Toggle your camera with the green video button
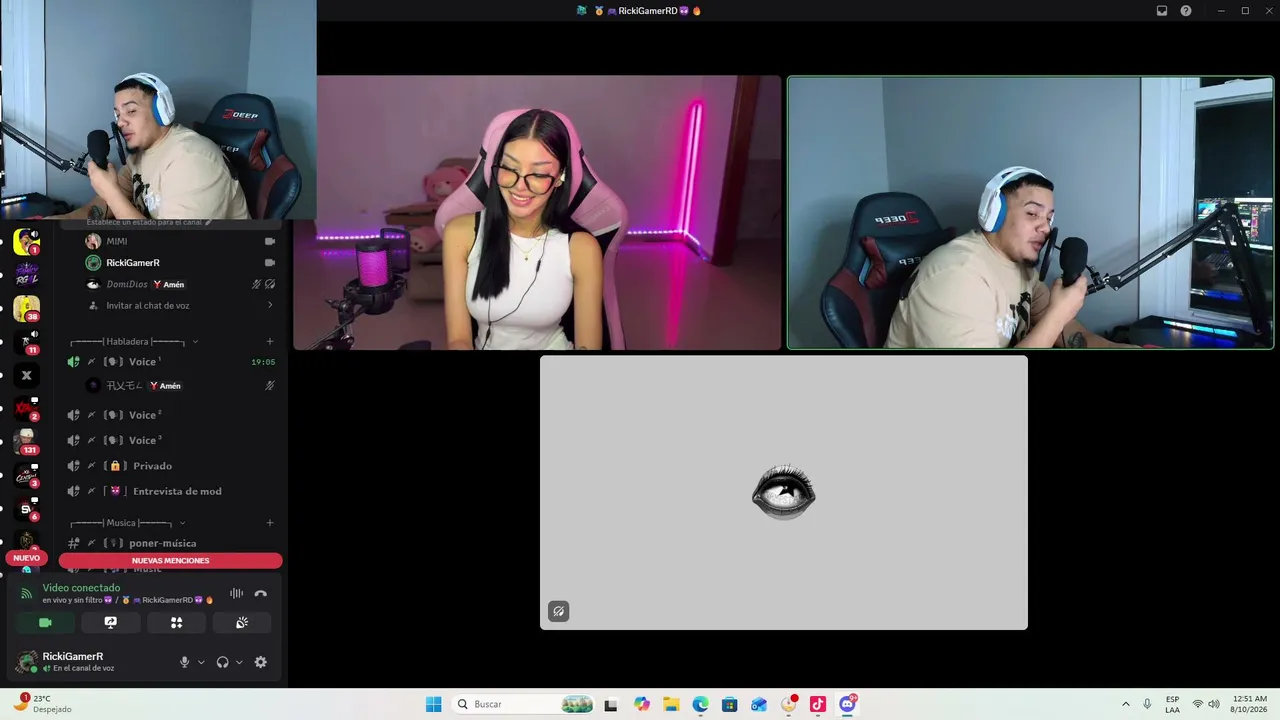The width and height of the screenshot is (1280, 720). coord(45,622)
